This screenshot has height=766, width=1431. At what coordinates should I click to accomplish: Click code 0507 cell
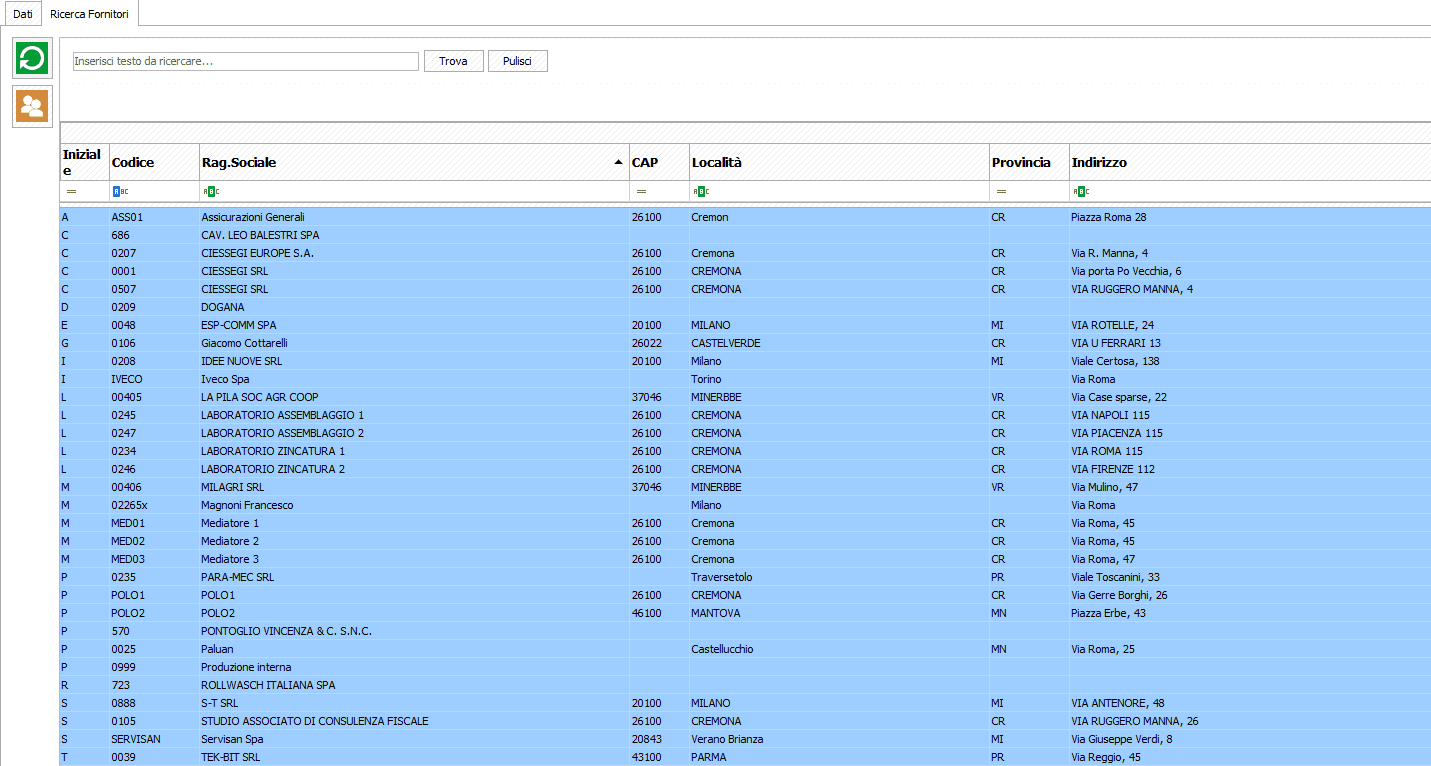point(154,289)
